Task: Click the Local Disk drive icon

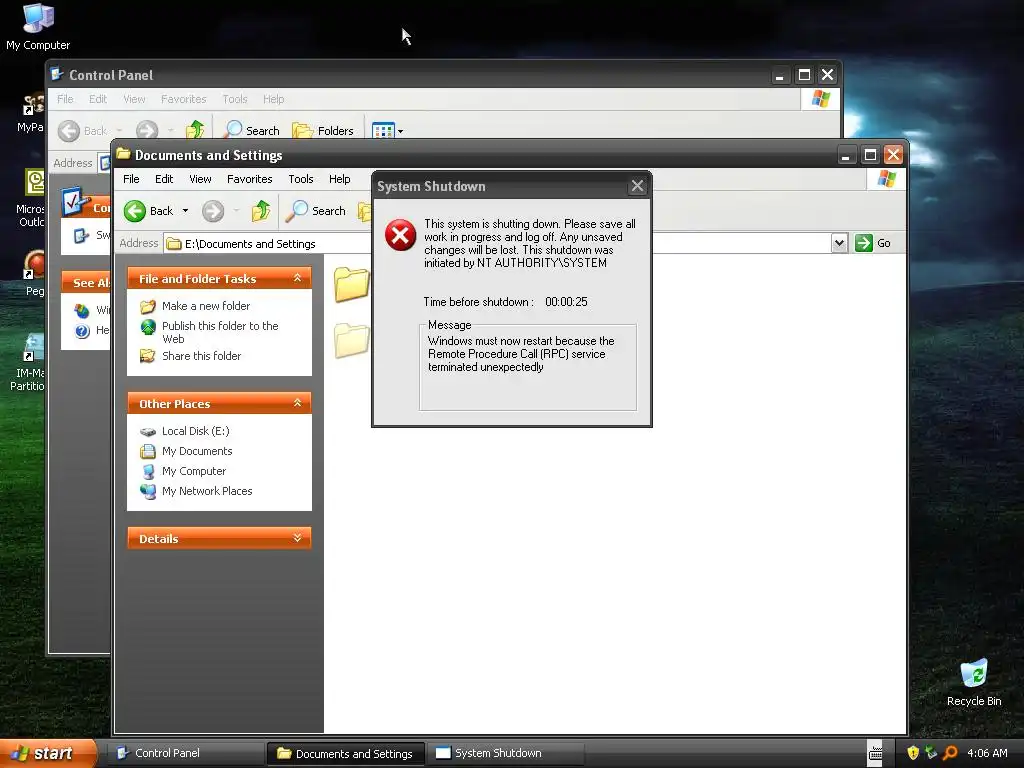Action: [148, 432]
